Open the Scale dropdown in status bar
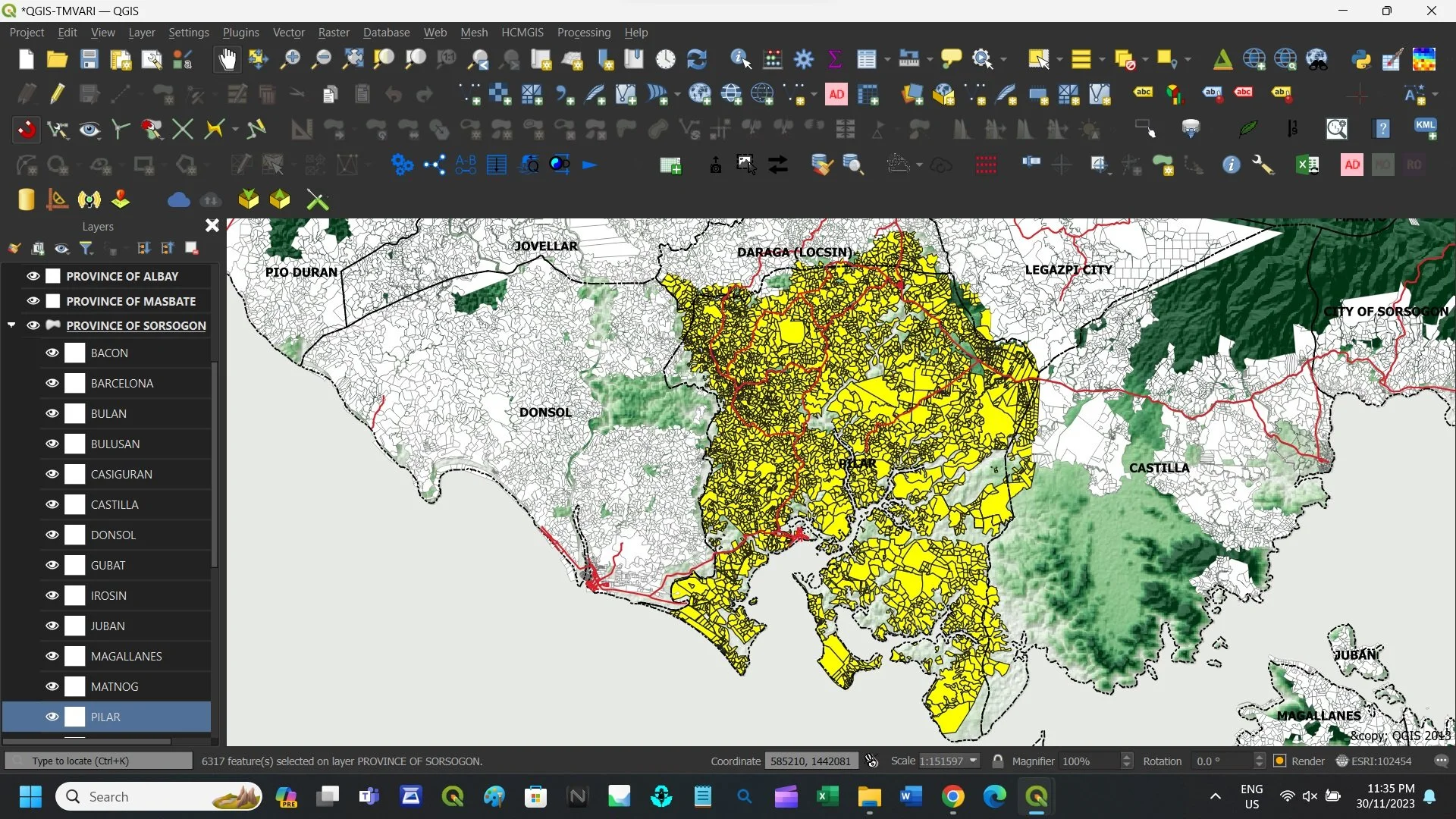The width and height of the screenshot is (1456, 819). point(973,761)
